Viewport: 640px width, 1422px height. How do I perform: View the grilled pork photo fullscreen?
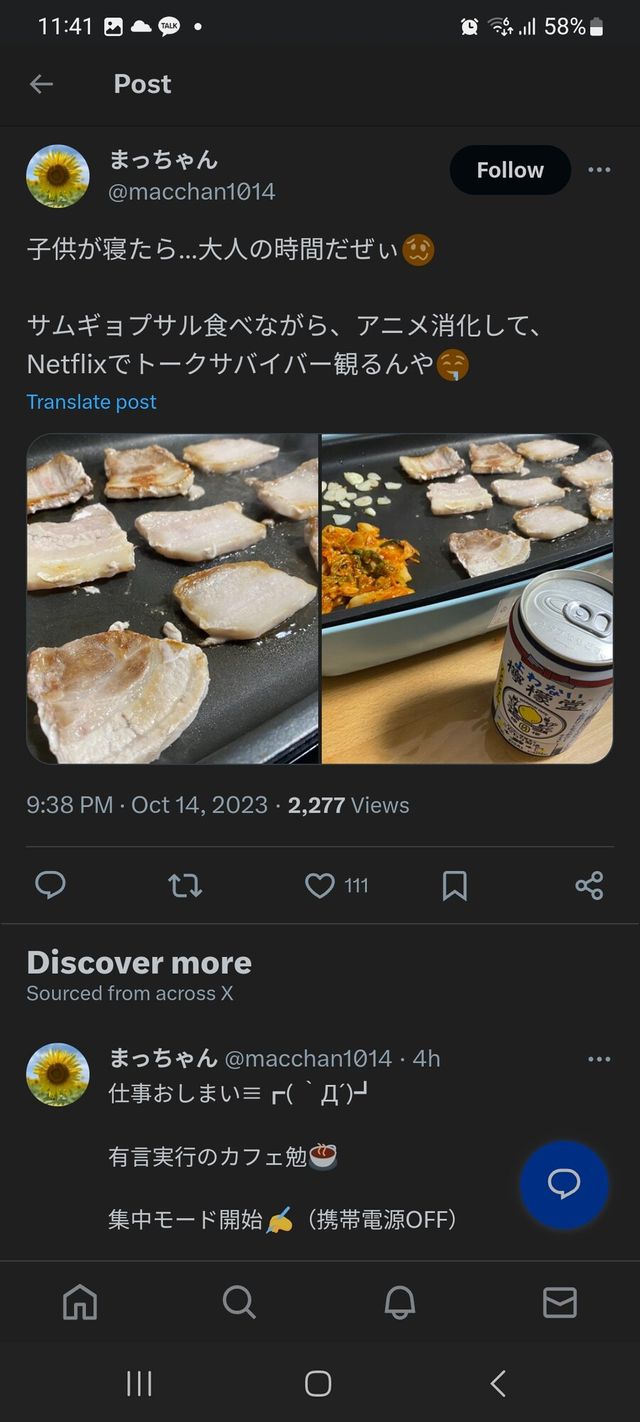coord(170,597)
